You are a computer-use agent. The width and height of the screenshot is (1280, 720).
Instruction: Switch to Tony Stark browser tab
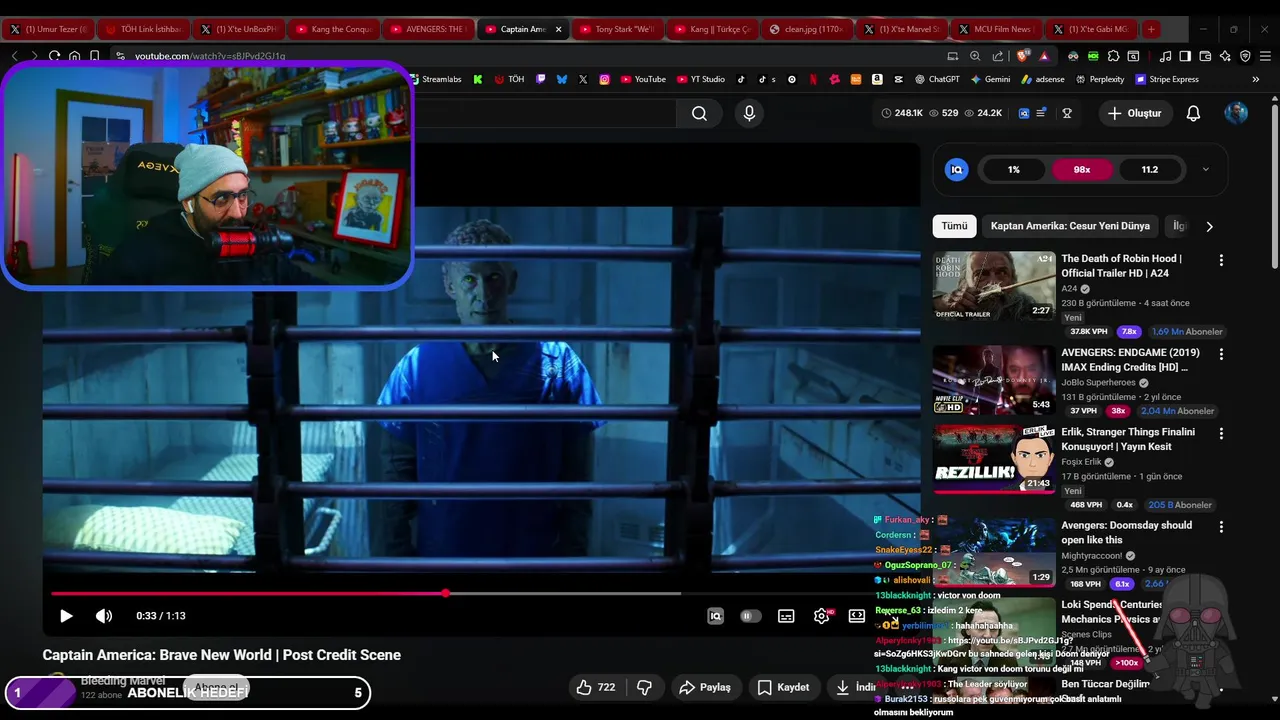[x=618, y=29]
